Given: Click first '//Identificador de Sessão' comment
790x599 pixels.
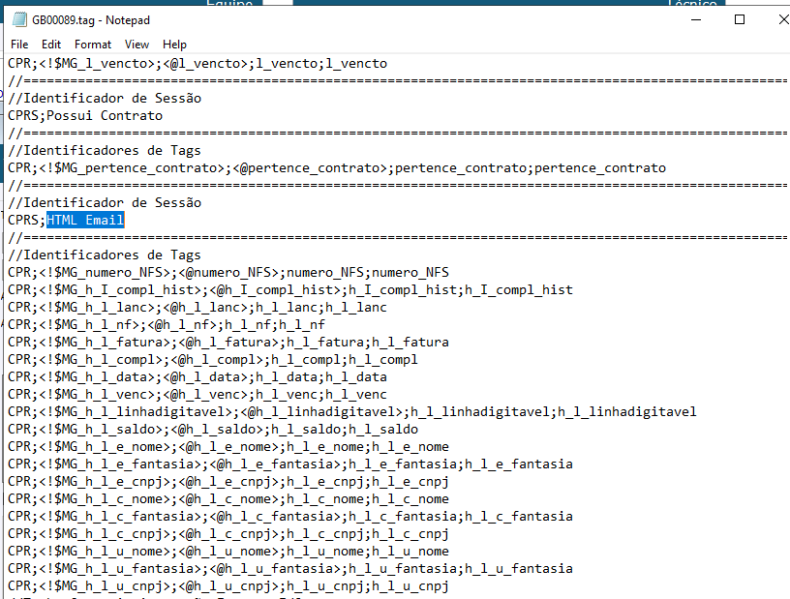Looking at the screenshot, I should click(105, 98).
